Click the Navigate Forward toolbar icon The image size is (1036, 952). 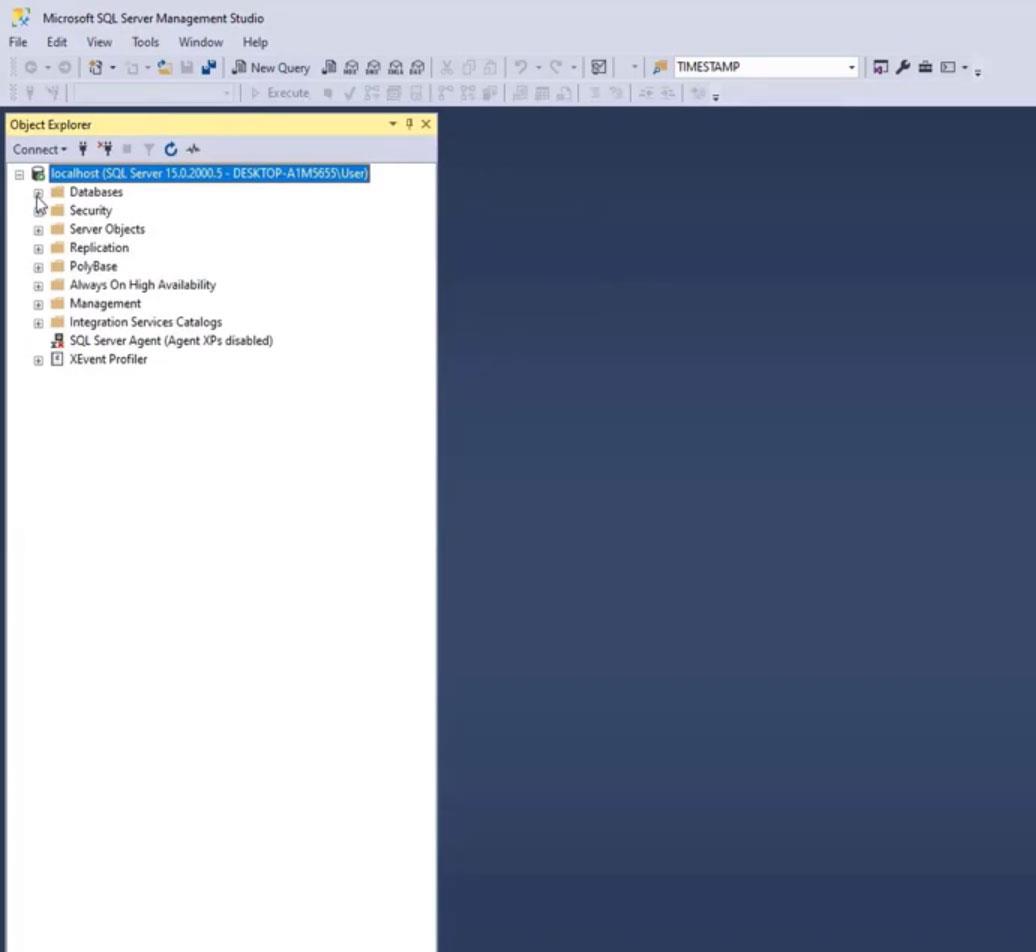click(x=65, y=67)
